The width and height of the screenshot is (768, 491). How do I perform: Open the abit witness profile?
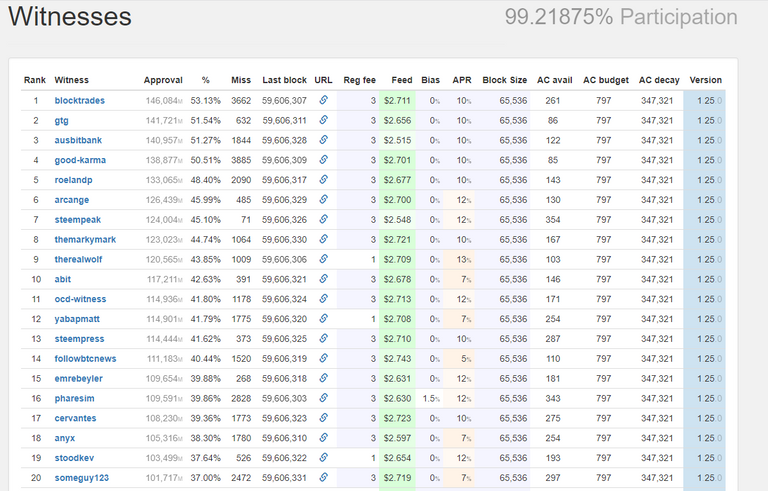coord(63,279)
